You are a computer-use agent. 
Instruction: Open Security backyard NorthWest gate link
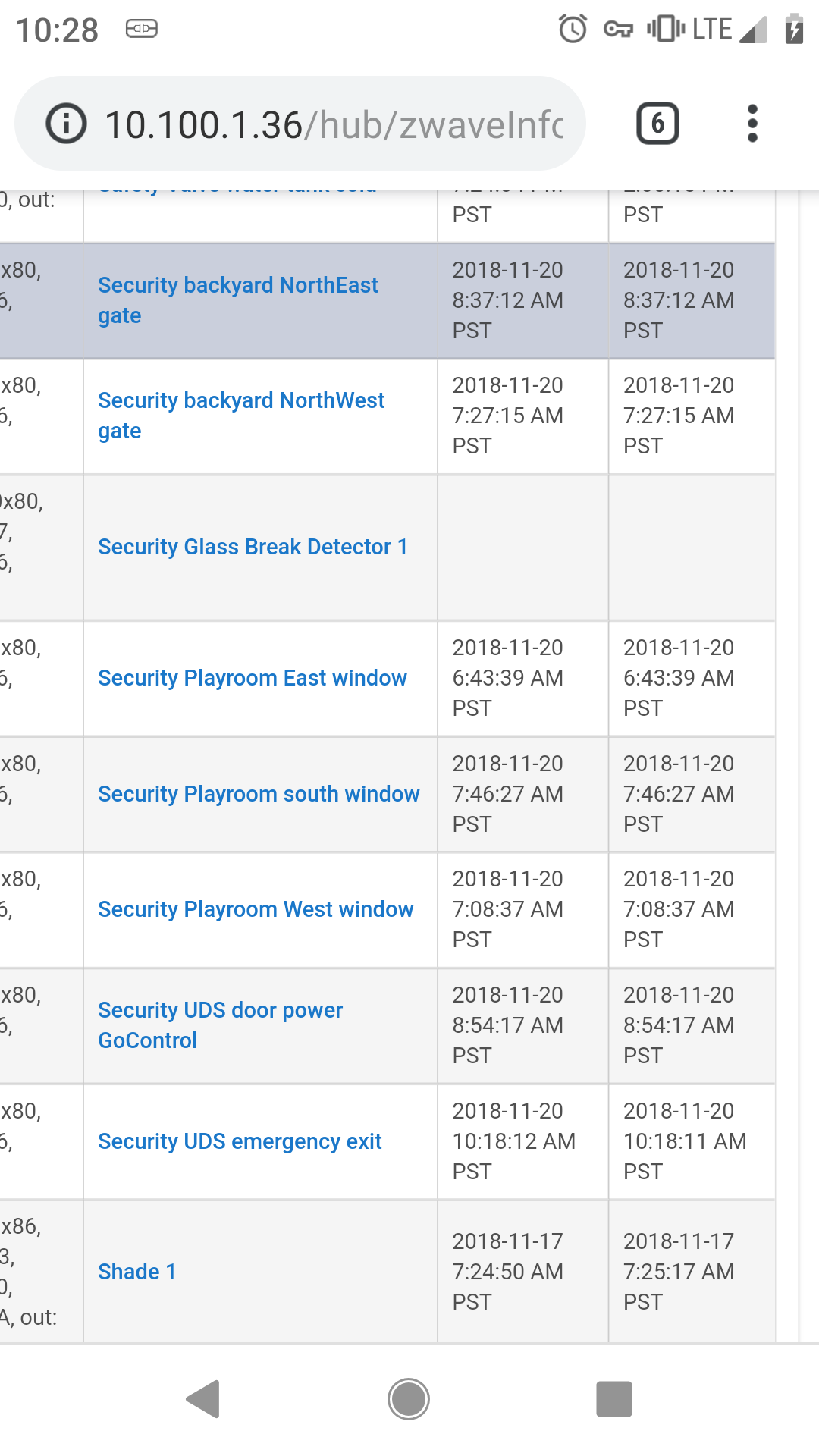click(241, 416)
